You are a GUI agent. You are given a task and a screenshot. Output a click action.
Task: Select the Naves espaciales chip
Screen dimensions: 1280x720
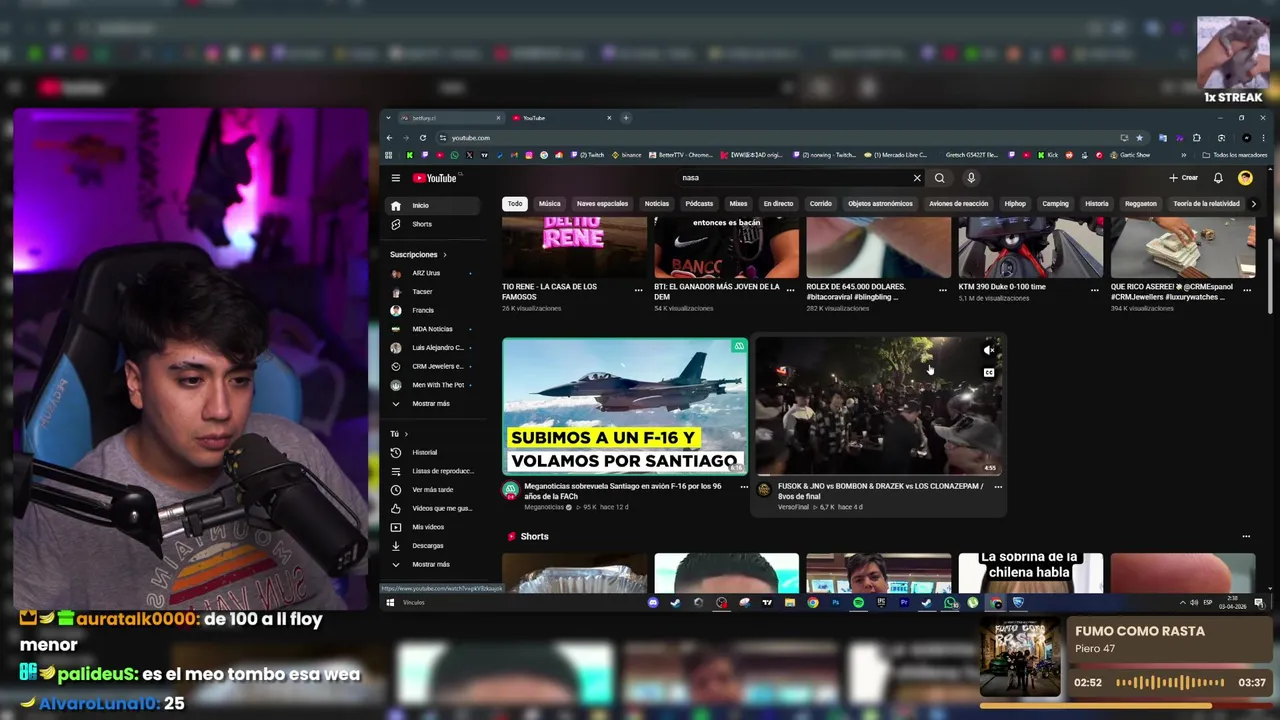coord(602,204)
